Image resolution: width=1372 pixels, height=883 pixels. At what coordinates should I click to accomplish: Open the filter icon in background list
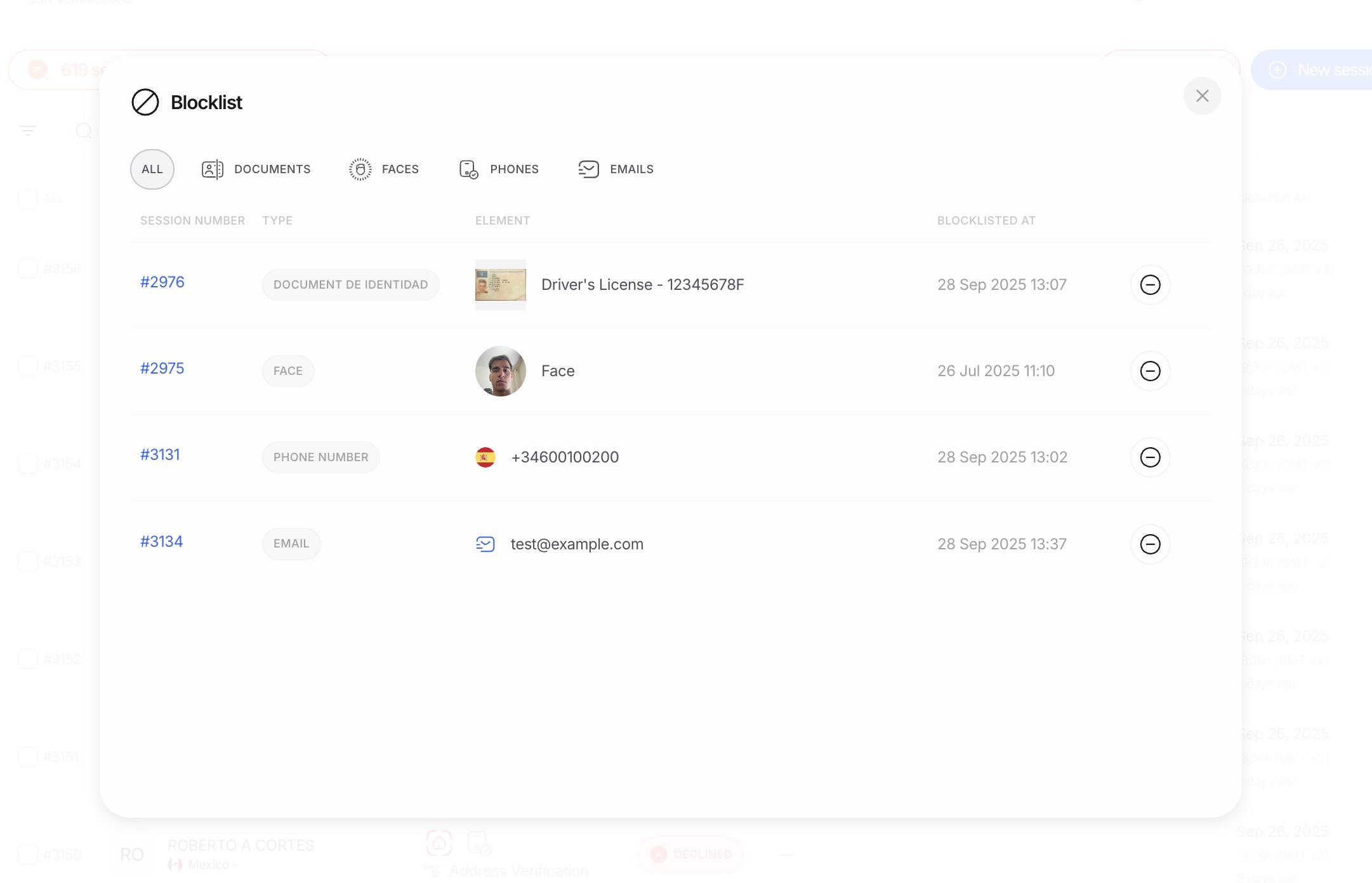click(28, 131)
